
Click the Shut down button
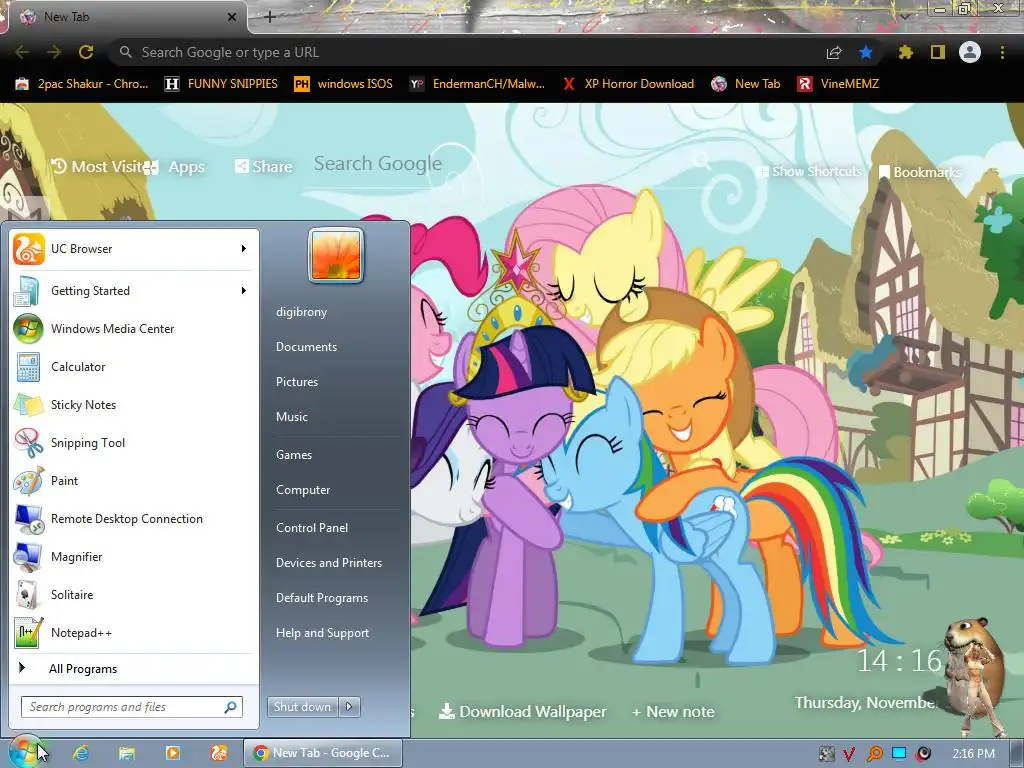click(x=302, y=706)
